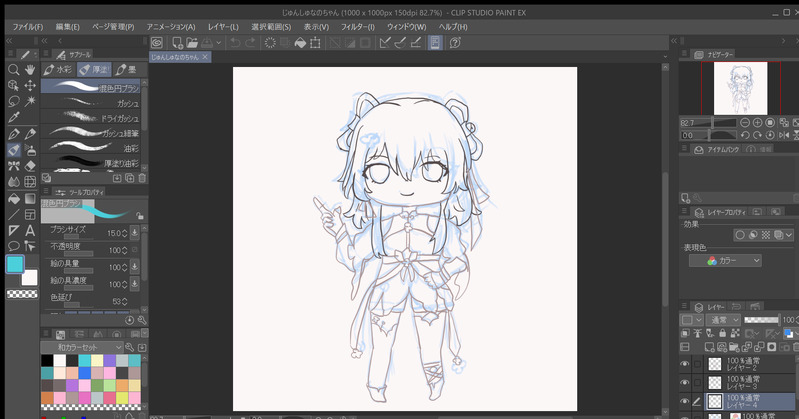The image size is (799, 419).
Task: Switch to the 水彩 sub tool group
Action: click(x=58, y=69)
